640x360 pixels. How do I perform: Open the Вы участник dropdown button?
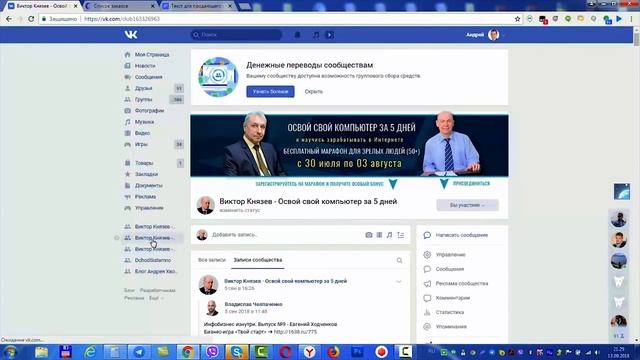tap(467, 205)
